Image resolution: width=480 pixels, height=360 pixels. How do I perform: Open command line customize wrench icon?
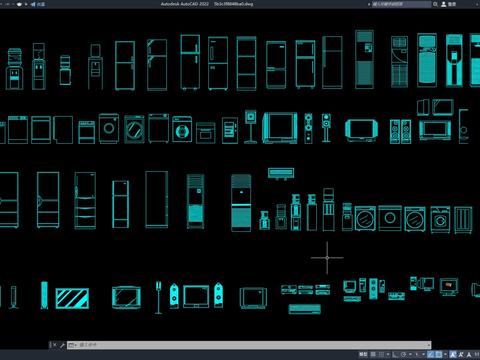[x=62, y=345]
